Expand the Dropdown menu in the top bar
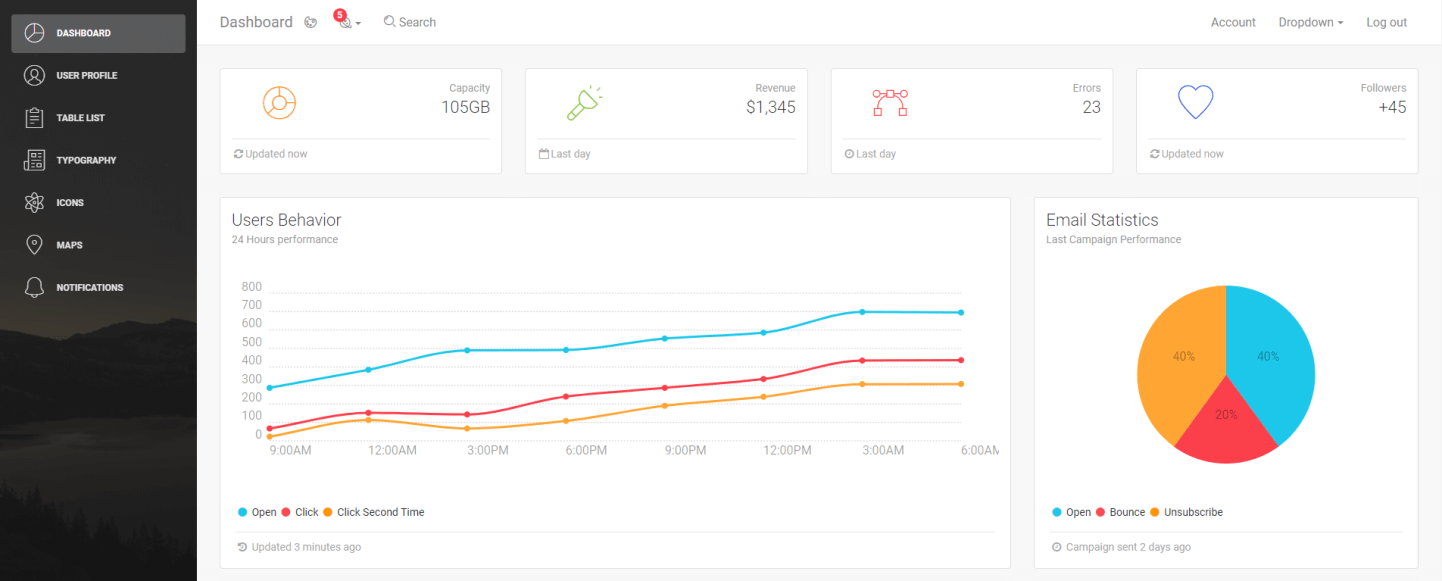This screenshot has width=1442, height=581. pyautogui.click(x=1310, y=22)
